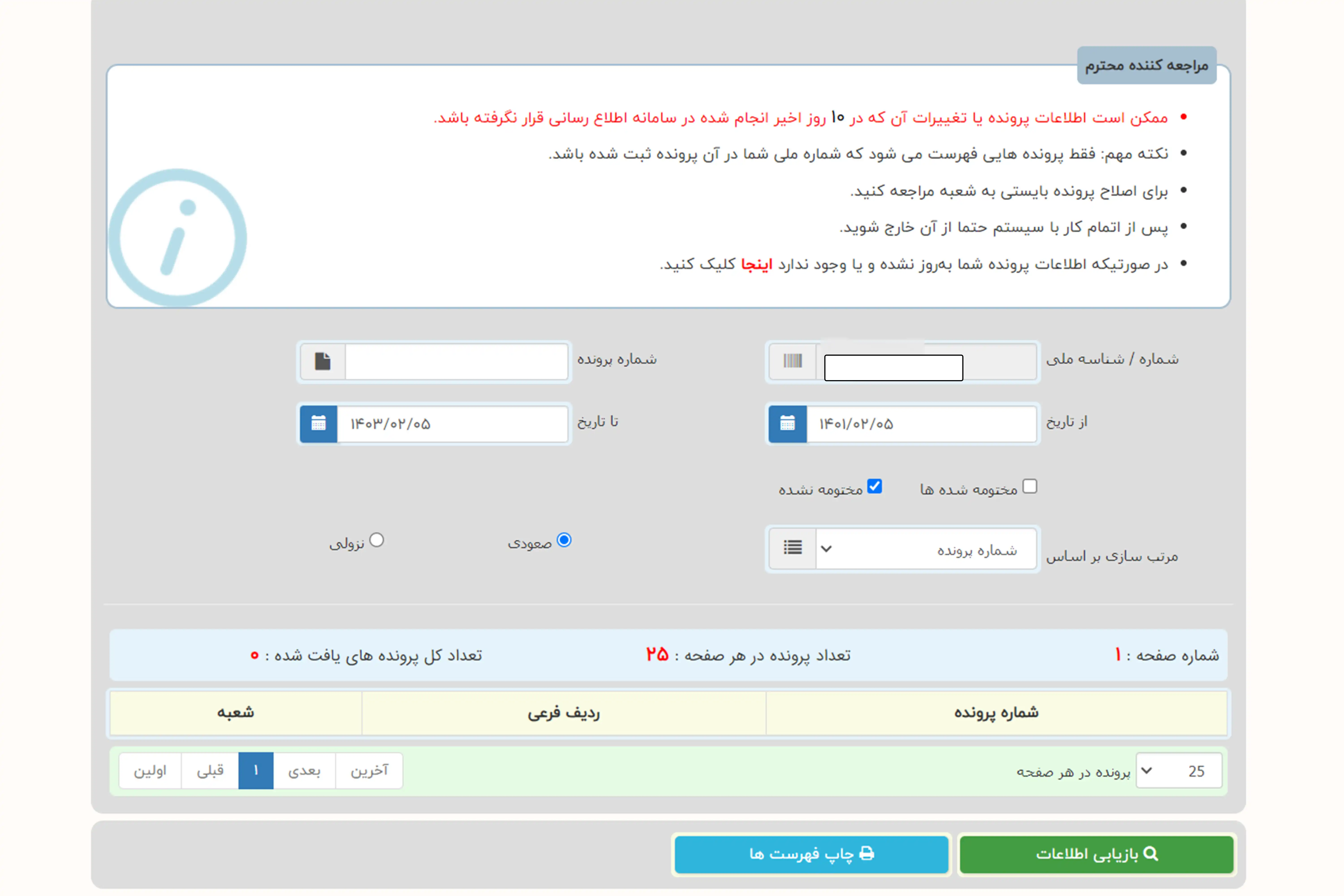Screen dimensions: 1344x896
Task: Select the صعودی radio button
Action: [x=564, y=540]
